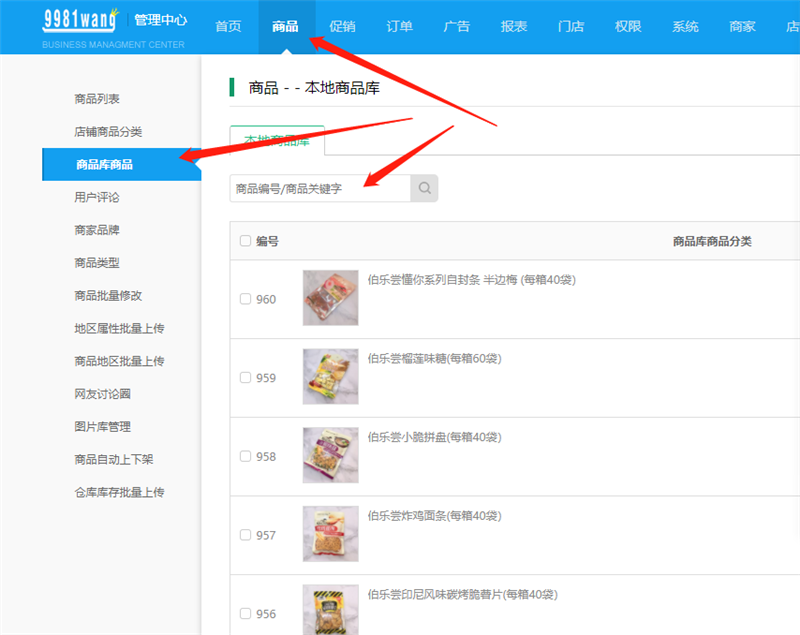800x635 pixels.
Task: Open 图片库管理 from the sidebar
Action: click(x=103, y=427)
